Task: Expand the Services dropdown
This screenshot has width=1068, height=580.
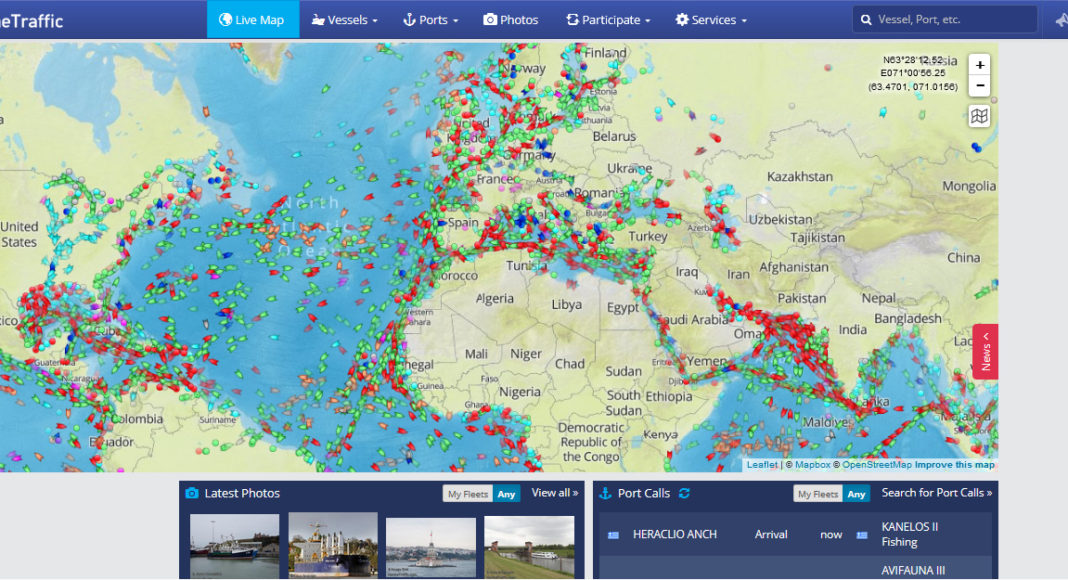Action: (x=711, y=20)
